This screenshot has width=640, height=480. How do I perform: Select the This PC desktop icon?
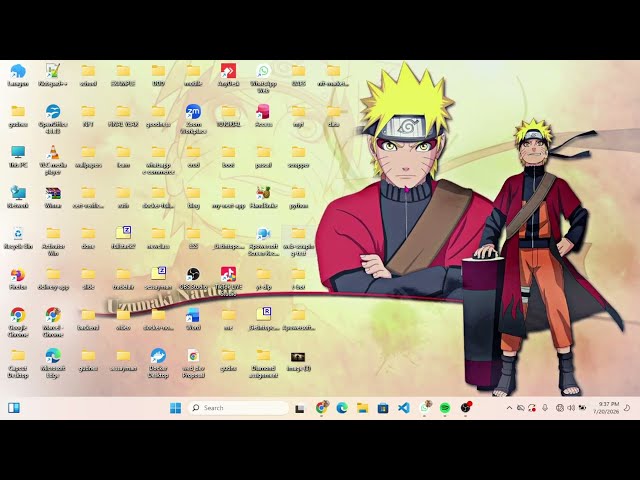tap(18, 156)
